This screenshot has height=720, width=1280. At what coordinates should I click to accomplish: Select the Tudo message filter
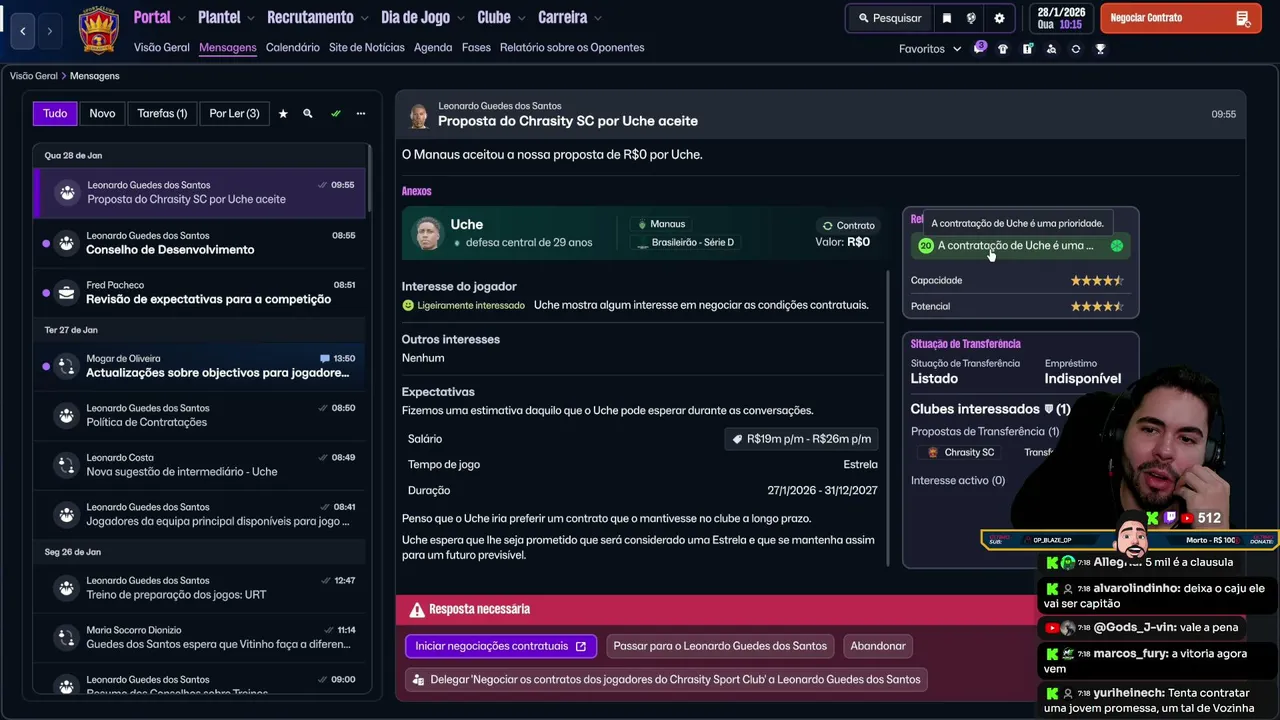[x=55, y=114]
